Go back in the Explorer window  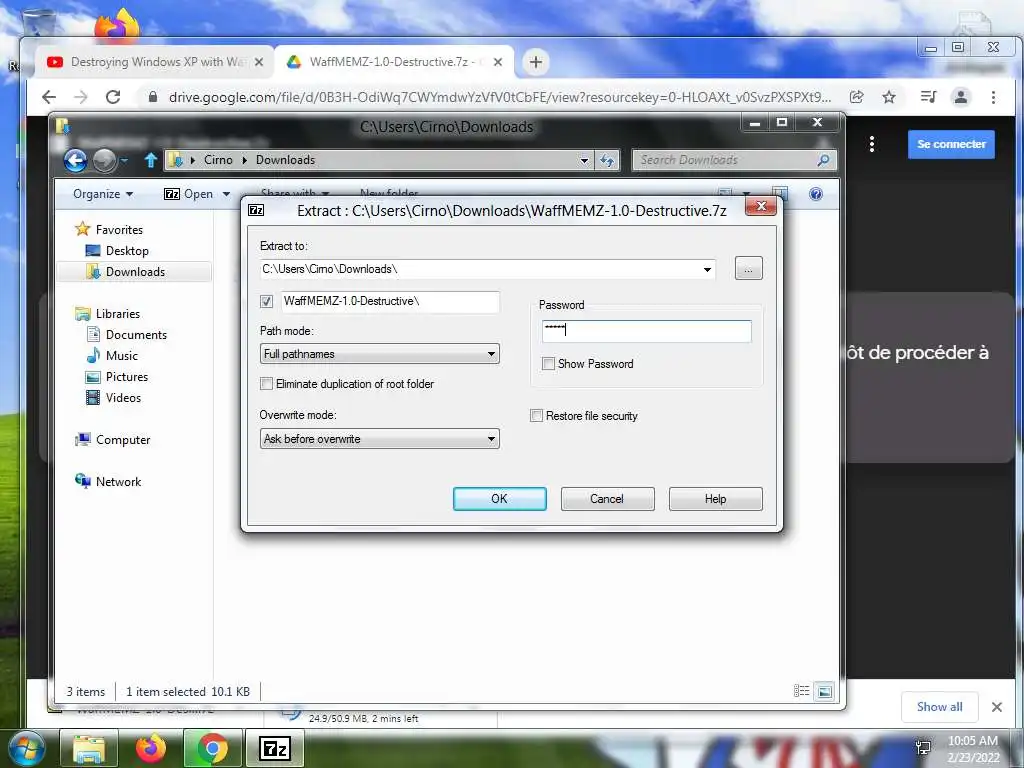point(75,160)
